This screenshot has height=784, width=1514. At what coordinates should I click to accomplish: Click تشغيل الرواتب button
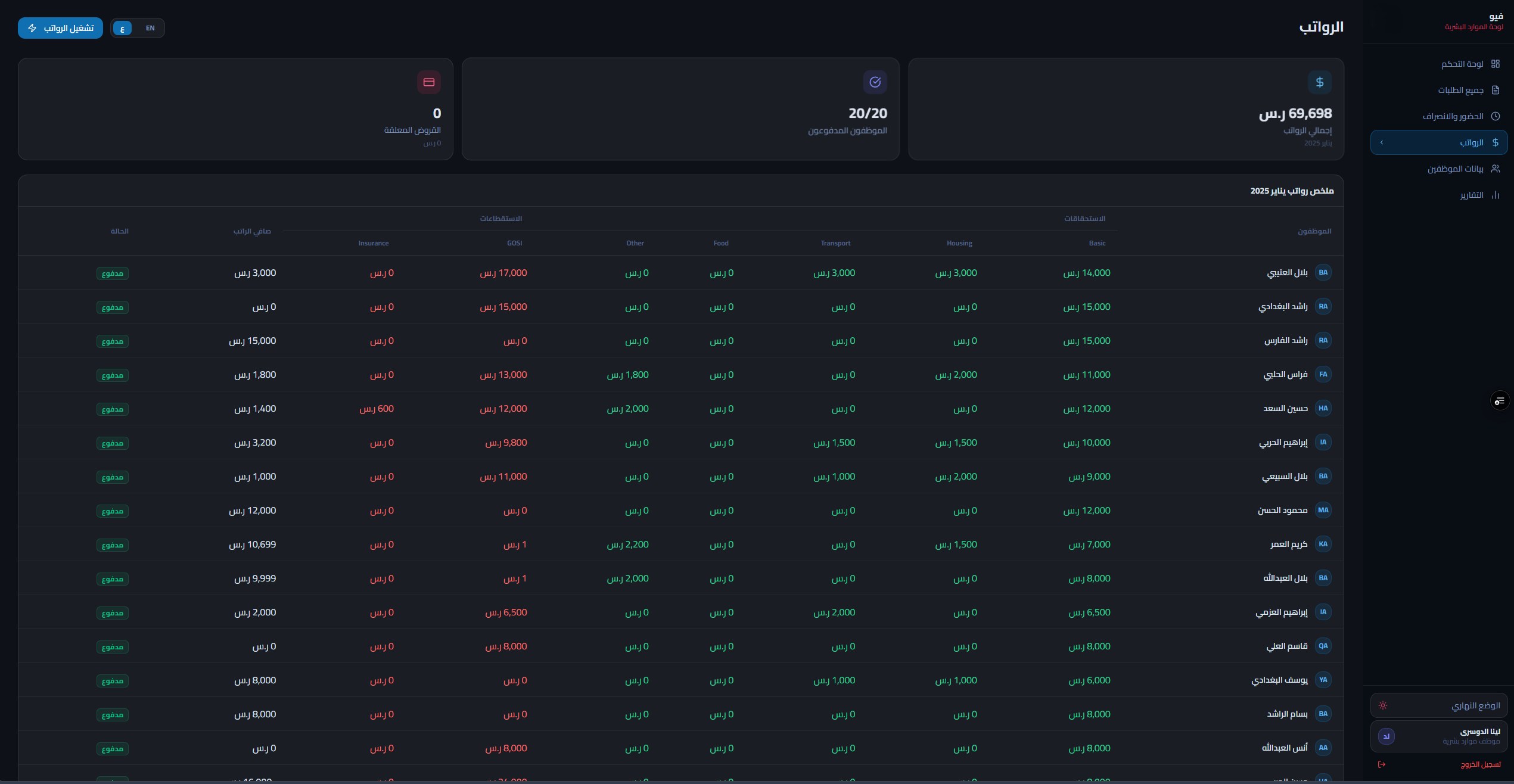tap(60, 28)
